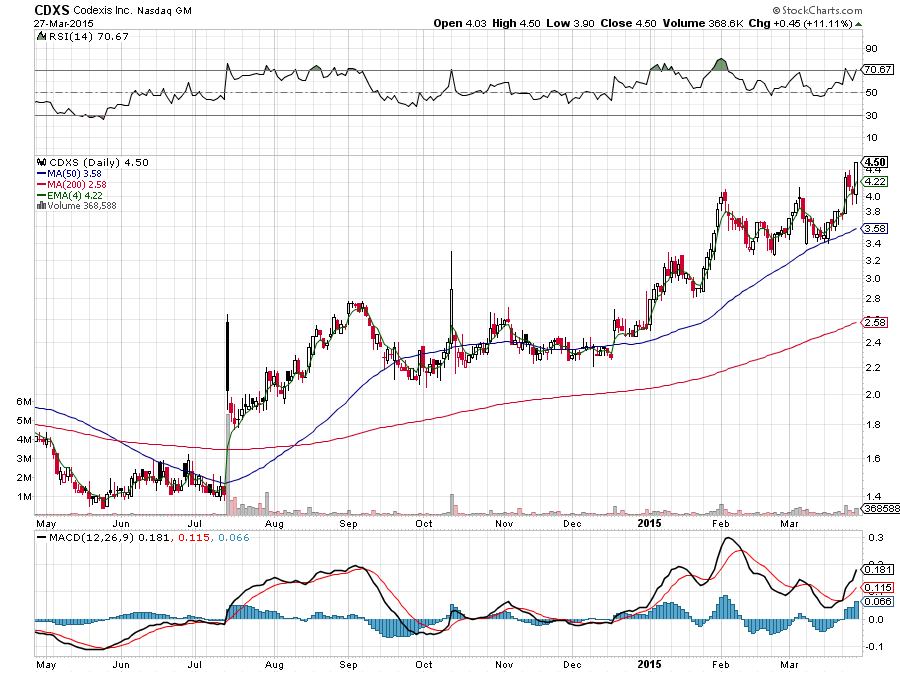Screen dimensions: 900x673
Task: Click the 6M volume scale label
Action: point(24,402)
